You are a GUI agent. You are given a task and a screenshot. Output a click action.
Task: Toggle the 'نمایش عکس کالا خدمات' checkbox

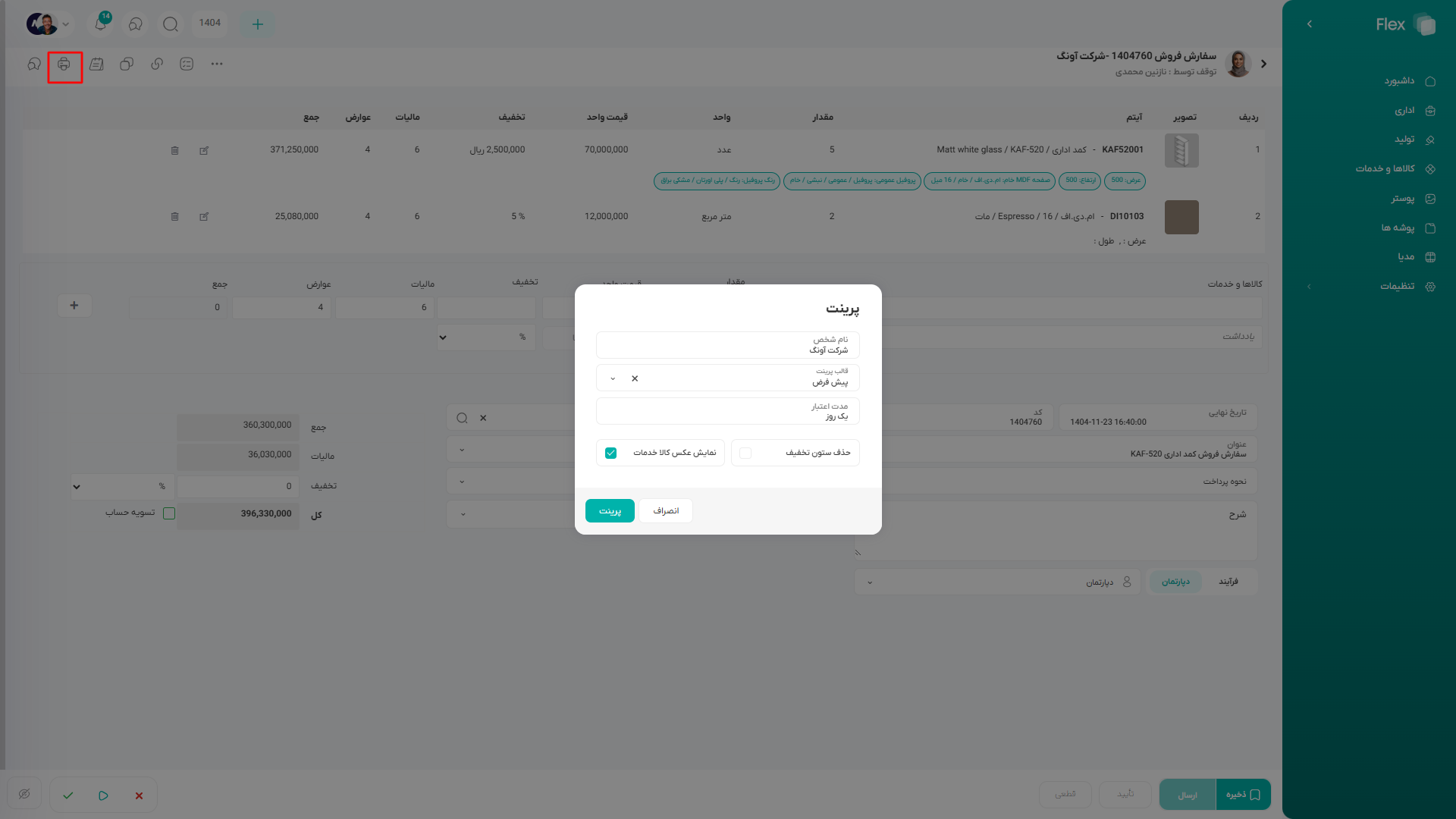(x=611, y=453)
